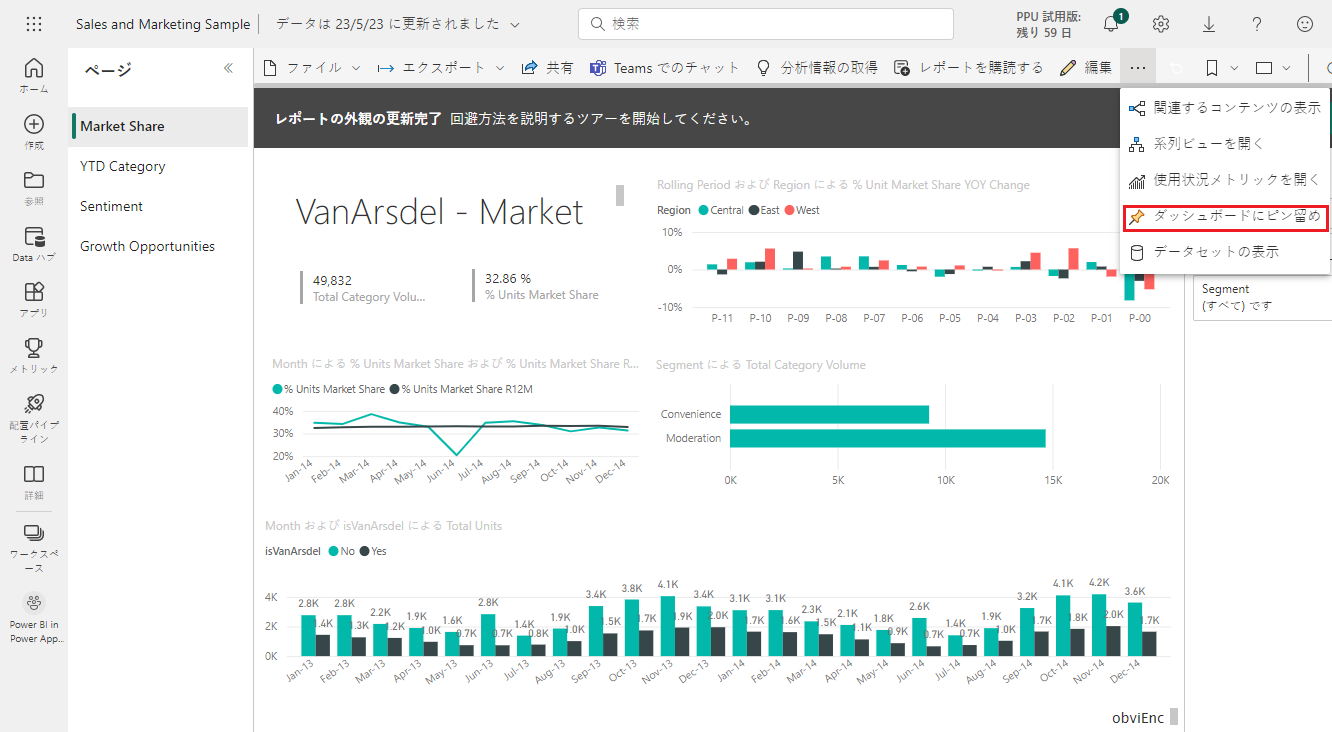Click the greyed-out reset icon
Viewport: 1332px width, 732px height.
point(1176,68)
